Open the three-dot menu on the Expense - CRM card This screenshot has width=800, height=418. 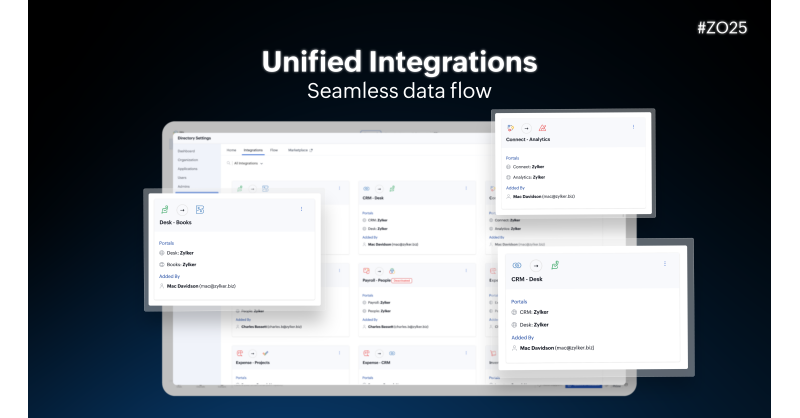466,353
